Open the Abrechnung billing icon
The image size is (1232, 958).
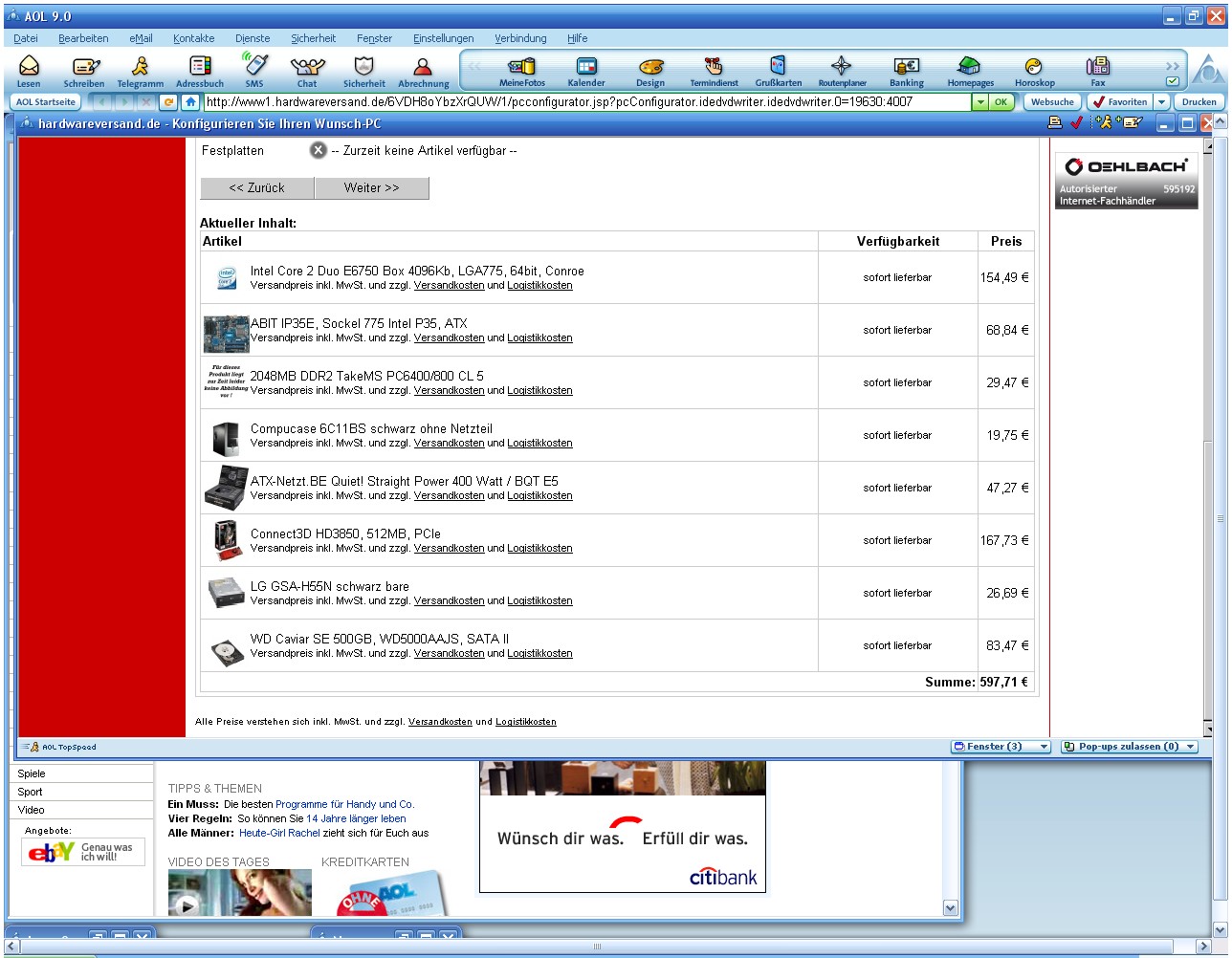(424, 71)
